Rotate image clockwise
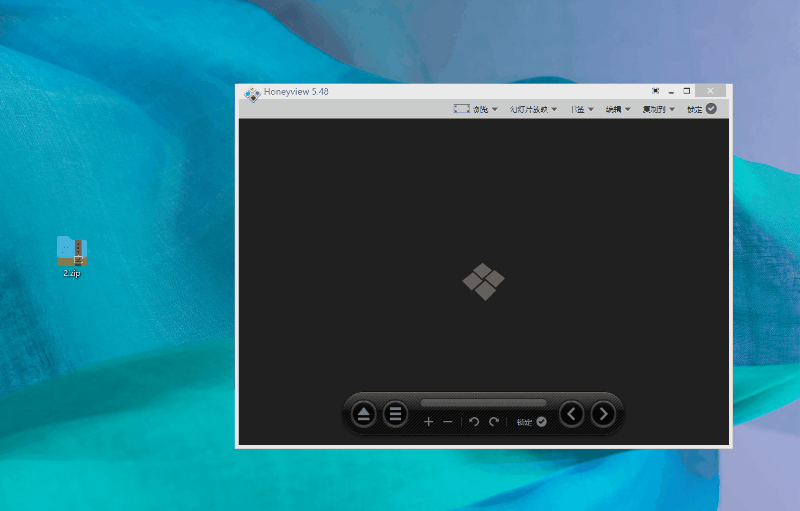Screen dimensions: 800x511 click(x=494, y=422)
